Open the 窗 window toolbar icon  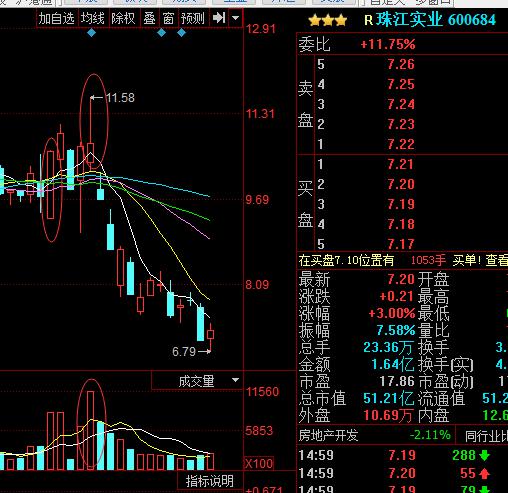tap(168, 18)
